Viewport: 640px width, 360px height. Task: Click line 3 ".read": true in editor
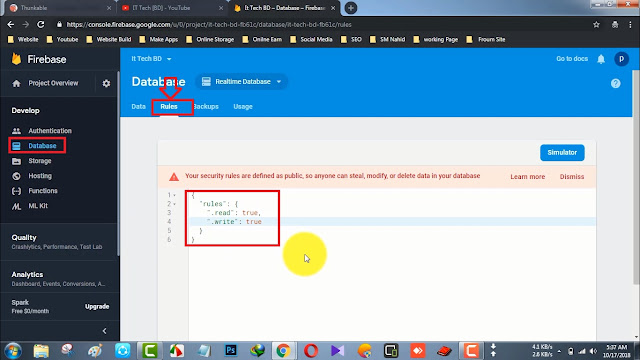coord(233,213)
